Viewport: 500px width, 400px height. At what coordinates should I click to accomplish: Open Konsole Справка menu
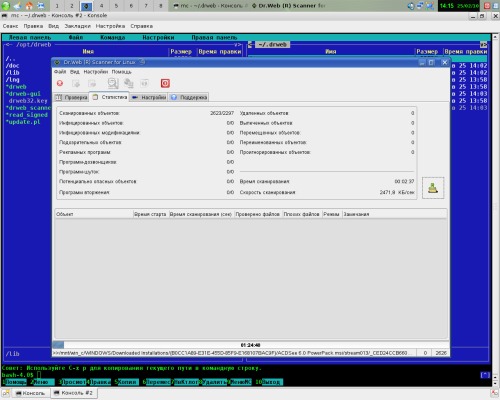tap(141, 26)
